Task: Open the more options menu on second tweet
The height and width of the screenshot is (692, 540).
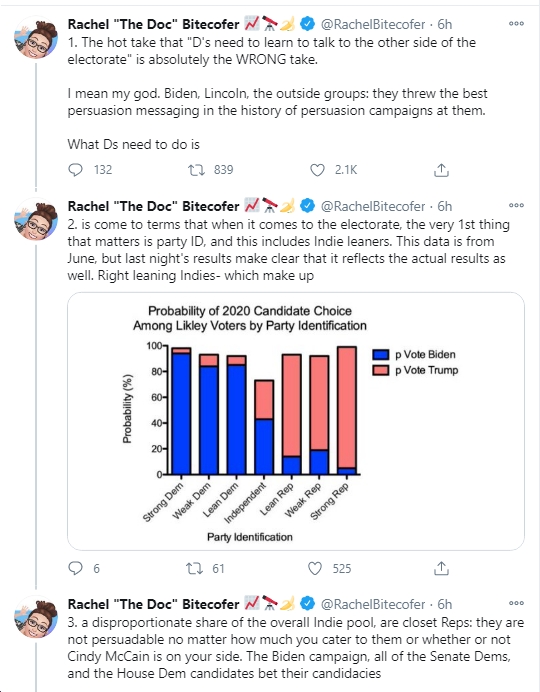Action: click(516, 205)
